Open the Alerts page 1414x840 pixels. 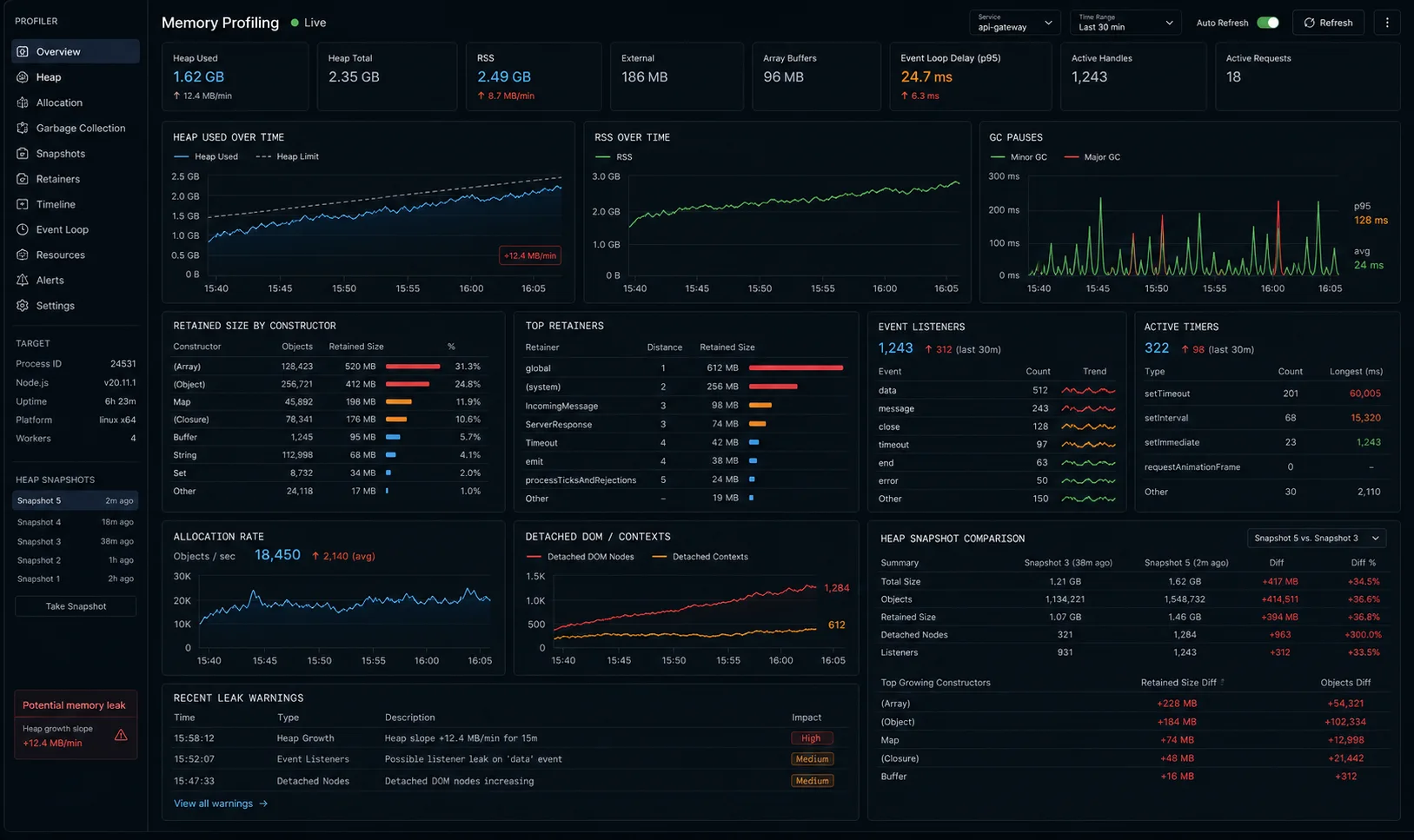[76, 280]
